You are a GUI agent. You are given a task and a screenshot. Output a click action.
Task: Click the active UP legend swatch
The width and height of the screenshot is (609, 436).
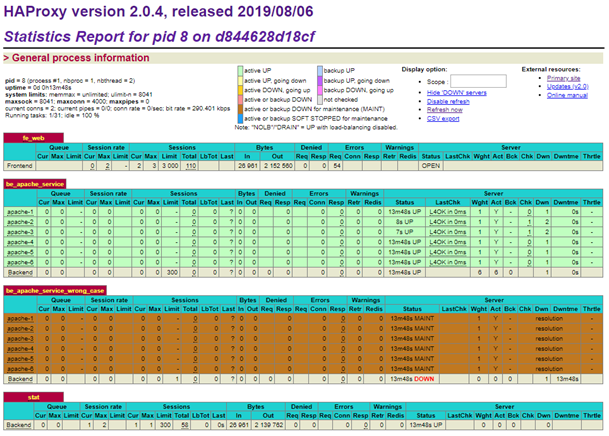[x=240, y=71]
